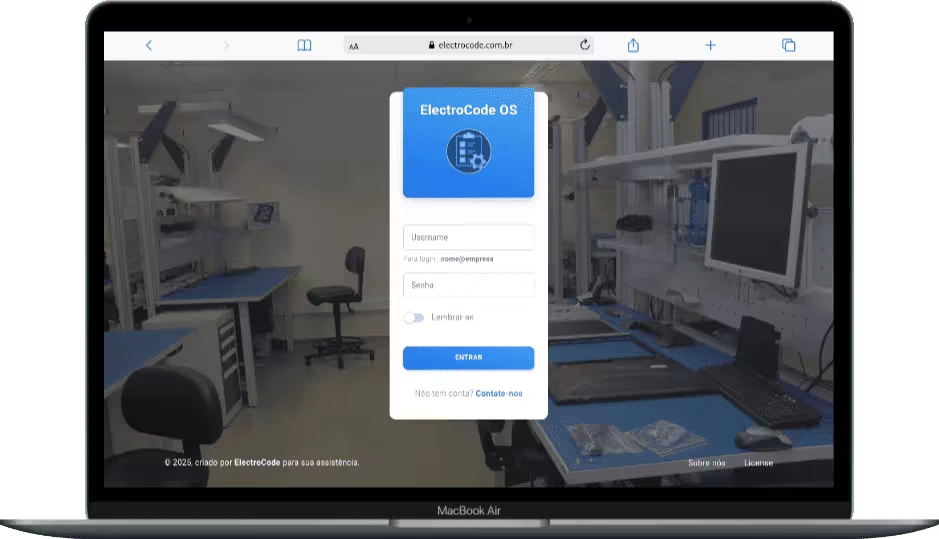The width and height of the screenshot is (939, 539).
Task: Open the License footer link
Action: [x=758, y=463]
